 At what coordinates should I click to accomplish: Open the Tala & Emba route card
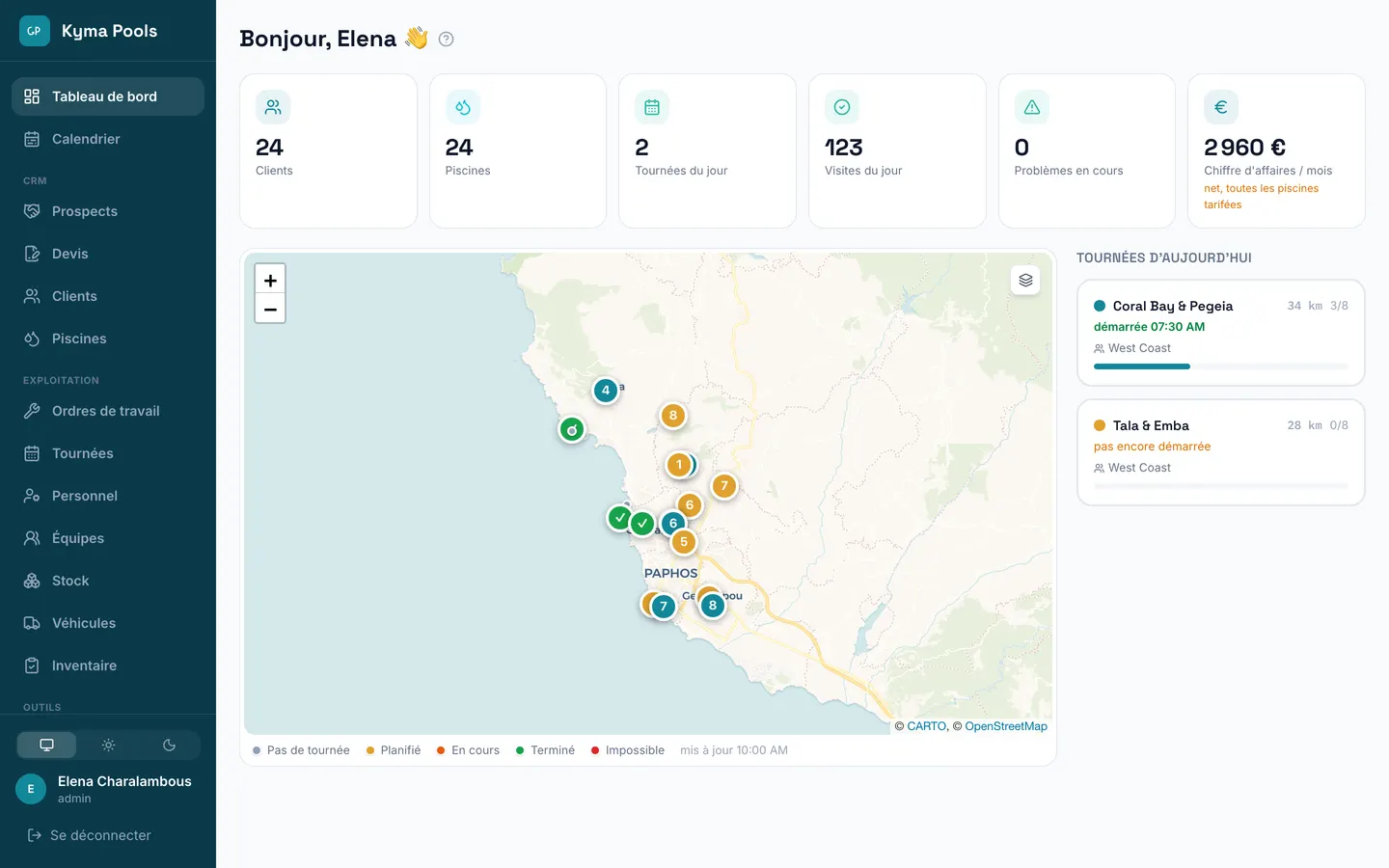[1221, 452]
